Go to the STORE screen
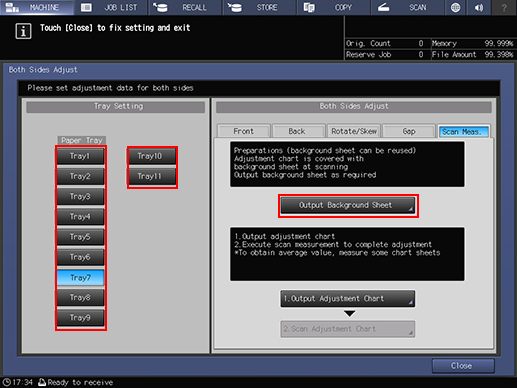The image size is (517, 388). [260, 7]
